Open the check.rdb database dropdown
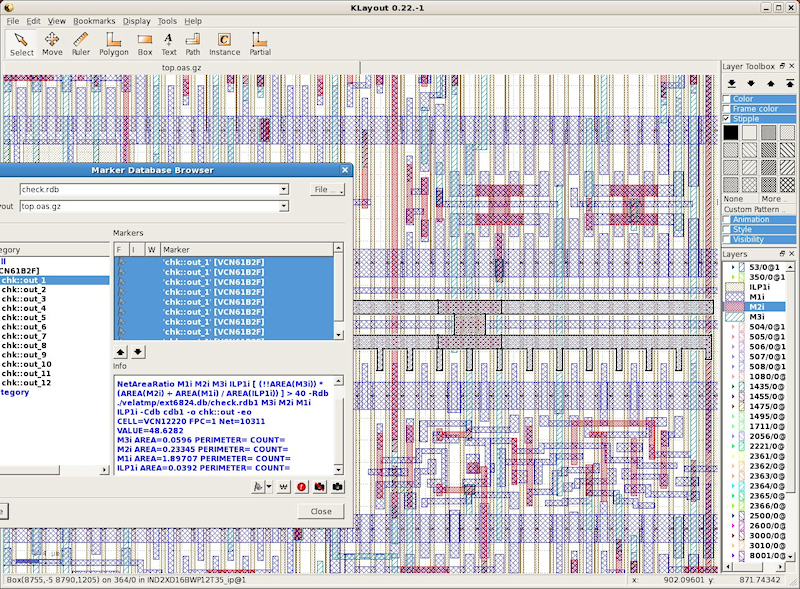800x589 pixels. [284, 189]
